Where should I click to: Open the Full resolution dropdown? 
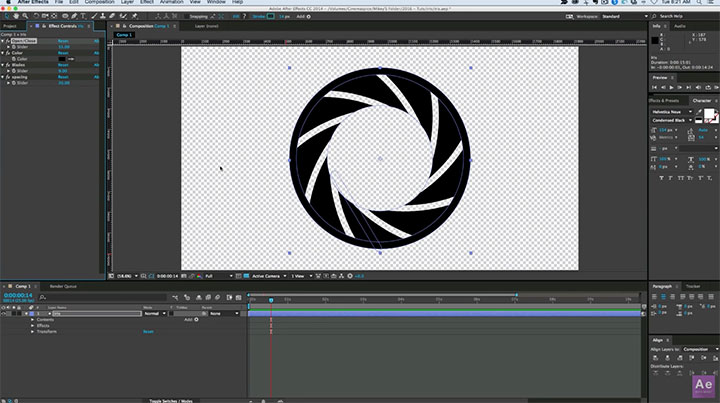[219, 276]
